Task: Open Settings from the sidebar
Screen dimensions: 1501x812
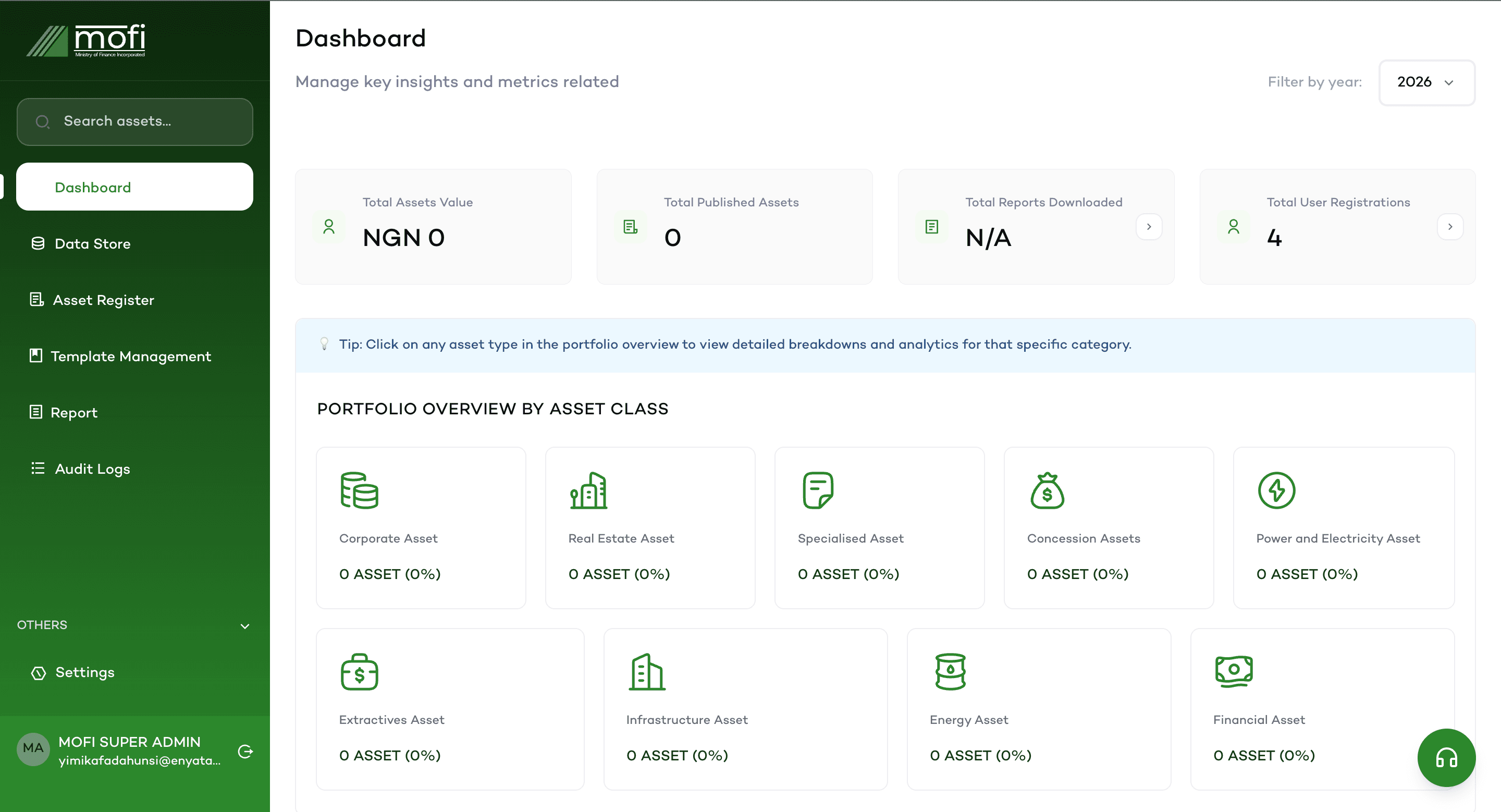Action: click(84, 672)
